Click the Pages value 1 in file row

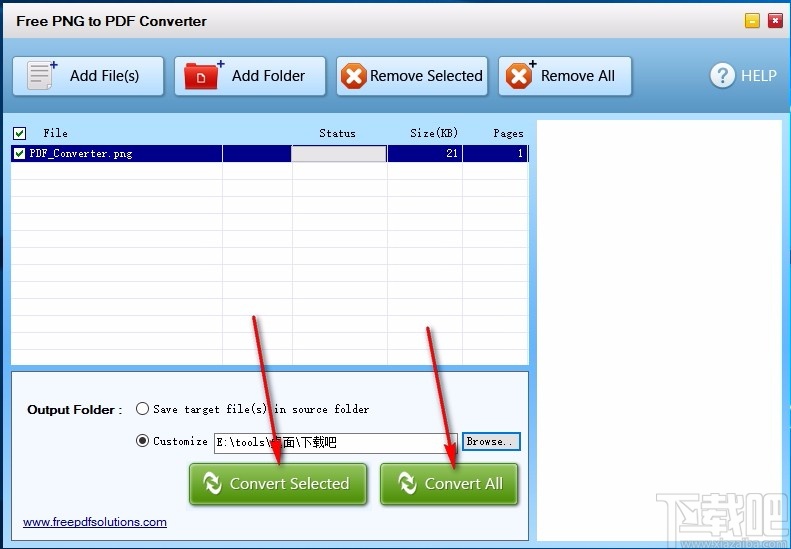pyautogui.click(x=520, y=153)
